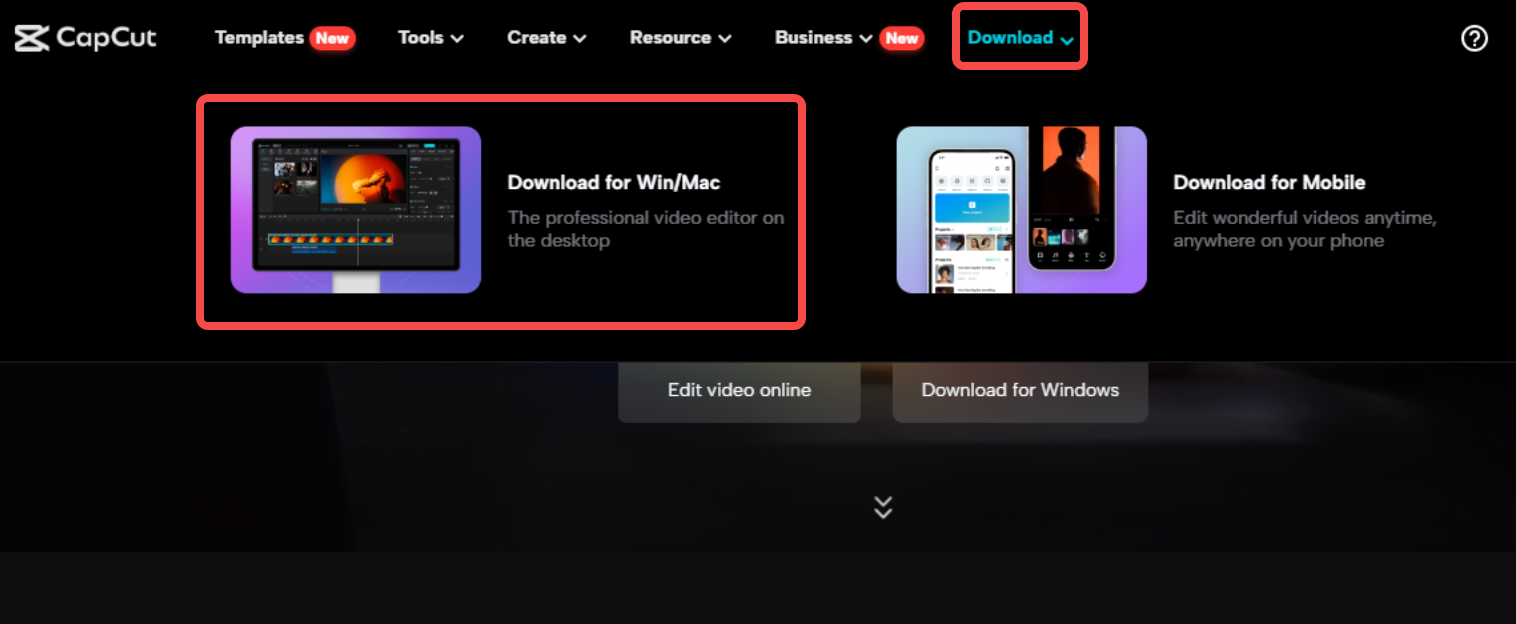Click the mobile phones preview thumbnail
This screenshot has height=624, width=1516.
(x=1021, y=210)
